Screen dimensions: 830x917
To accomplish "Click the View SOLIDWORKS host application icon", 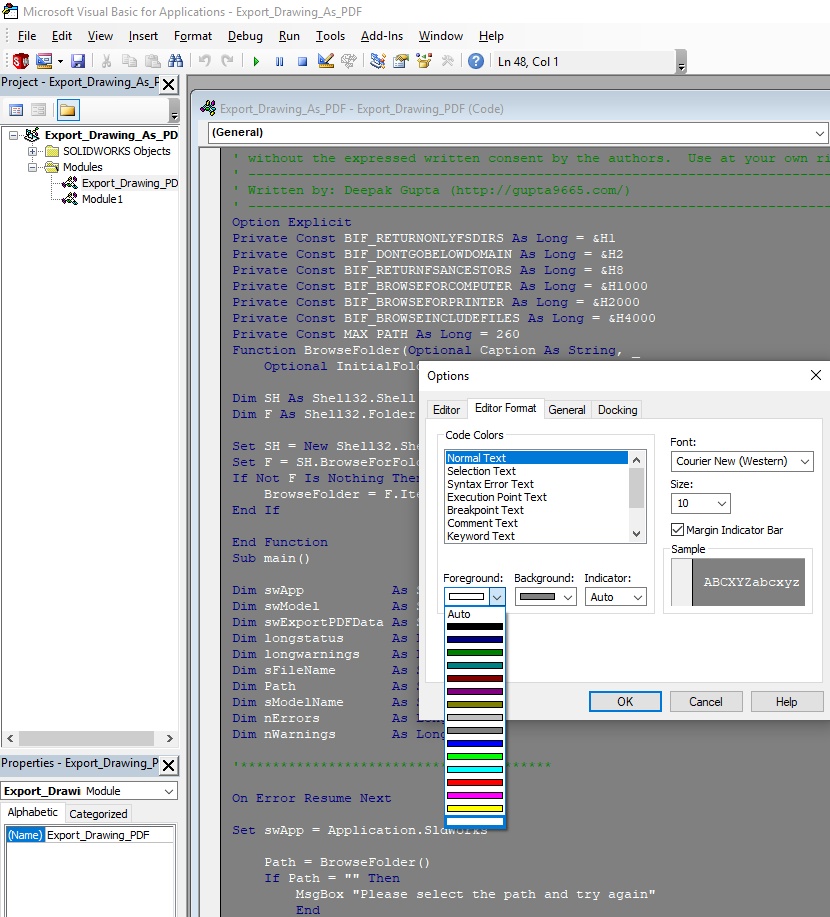I will (x=20, y=61).
